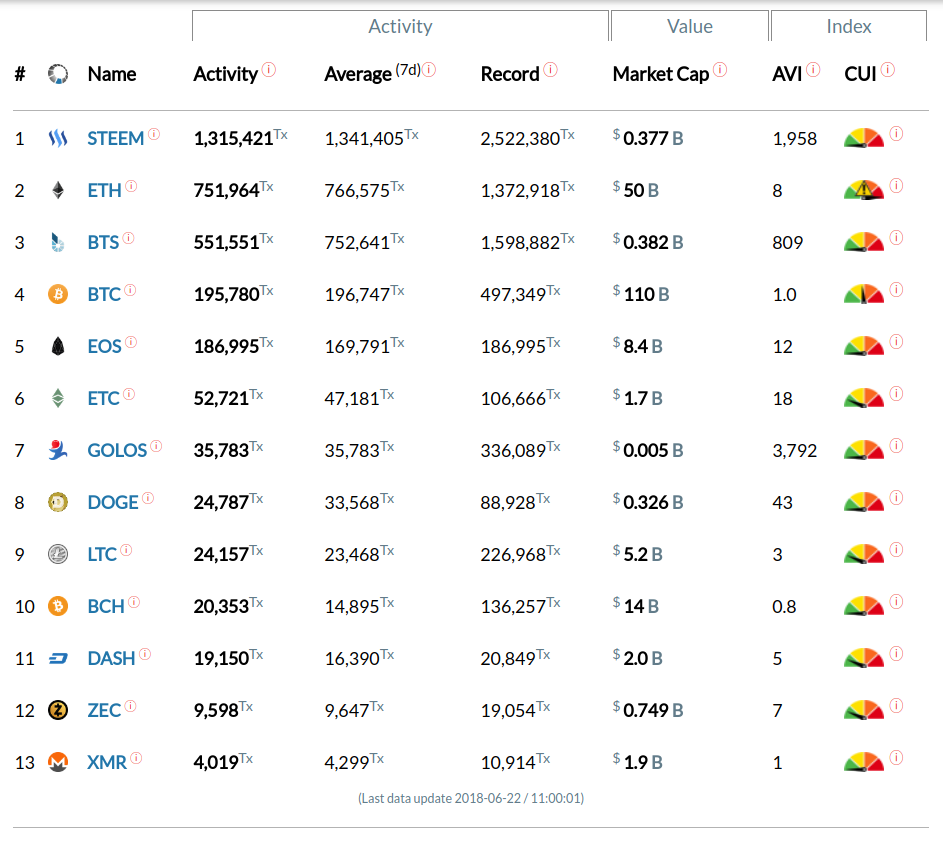Click the CUI gauge icon for BTC
Image resolution: width=943 pixels, height=851 pixels.
864,294
